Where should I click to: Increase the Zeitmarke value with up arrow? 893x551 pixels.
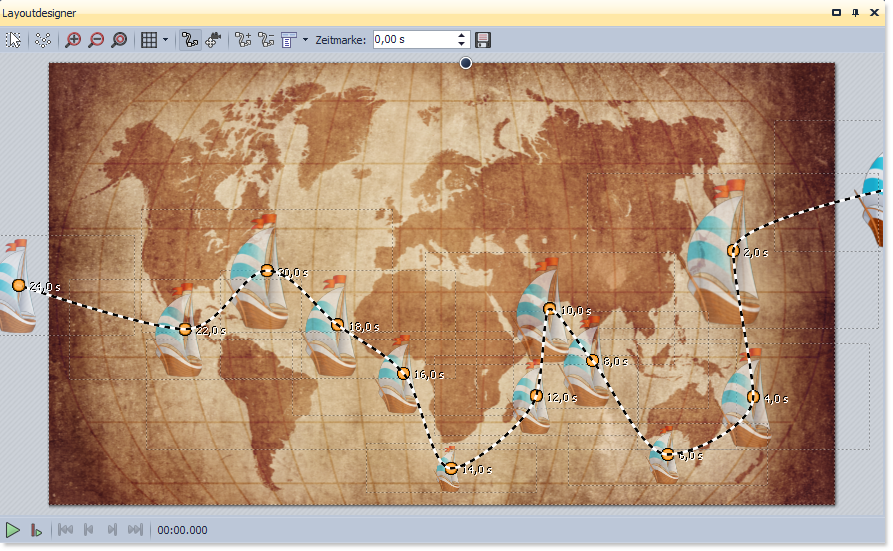click(x=461, y=35)
